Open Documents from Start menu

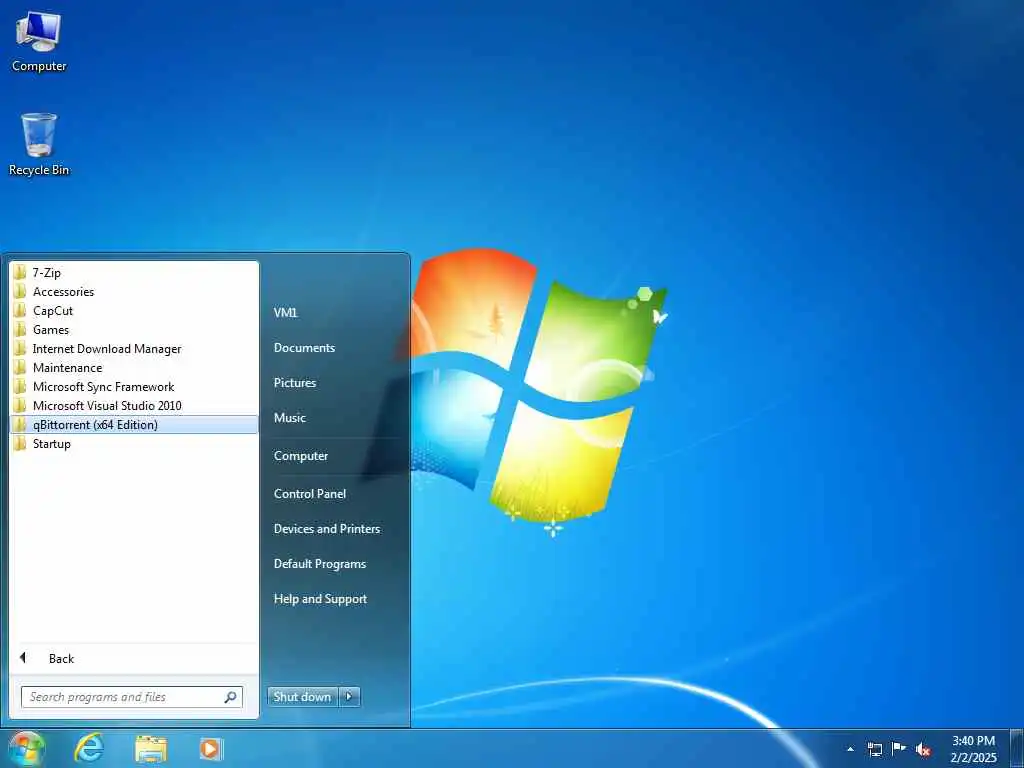click(x=304, y=348)
